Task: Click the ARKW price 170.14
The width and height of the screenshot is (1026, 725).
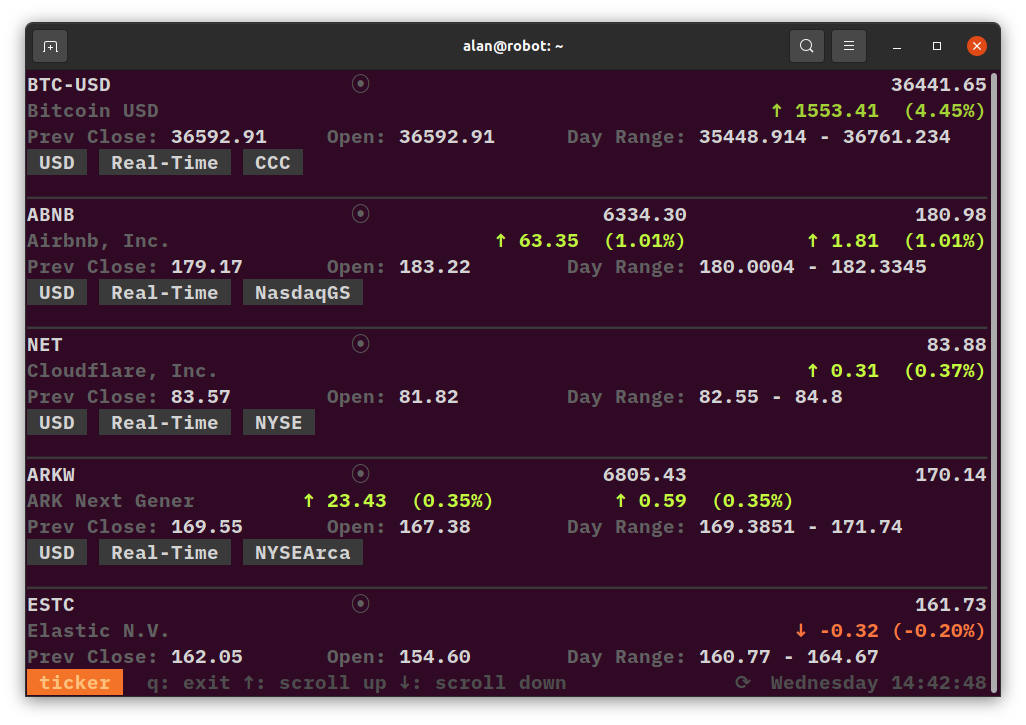Action: tap(950, 475)
